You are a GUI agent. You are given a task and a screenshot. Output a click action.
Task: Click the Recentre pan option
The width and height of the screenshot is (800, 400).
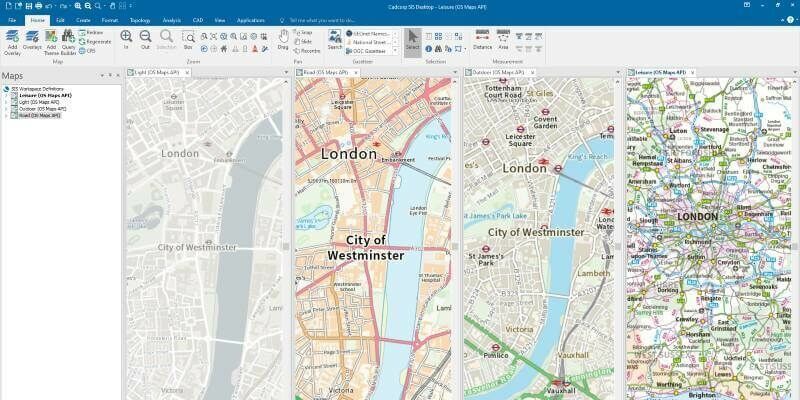click(307, 51)
